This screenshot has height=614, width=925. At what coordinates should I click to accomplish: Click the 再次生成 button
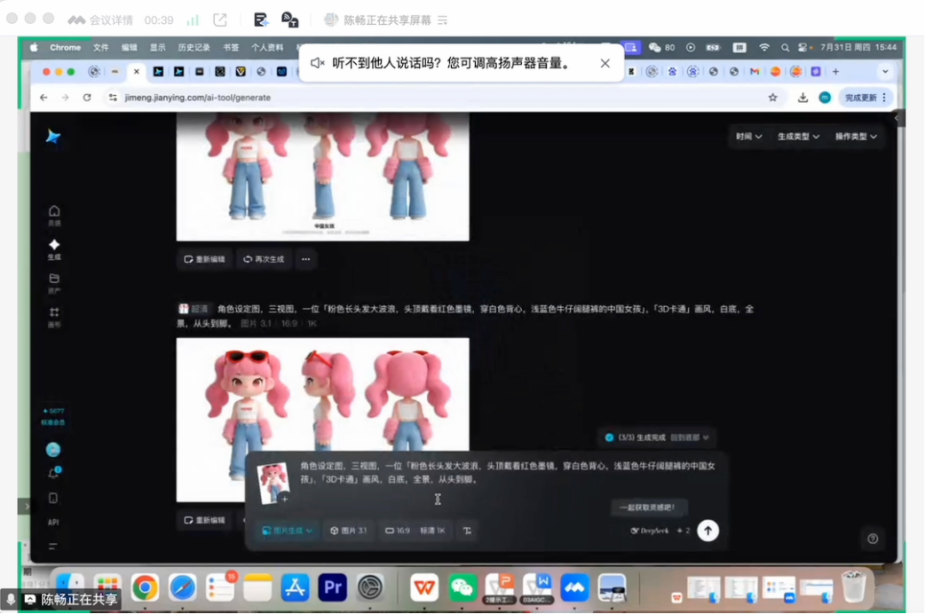264,259
